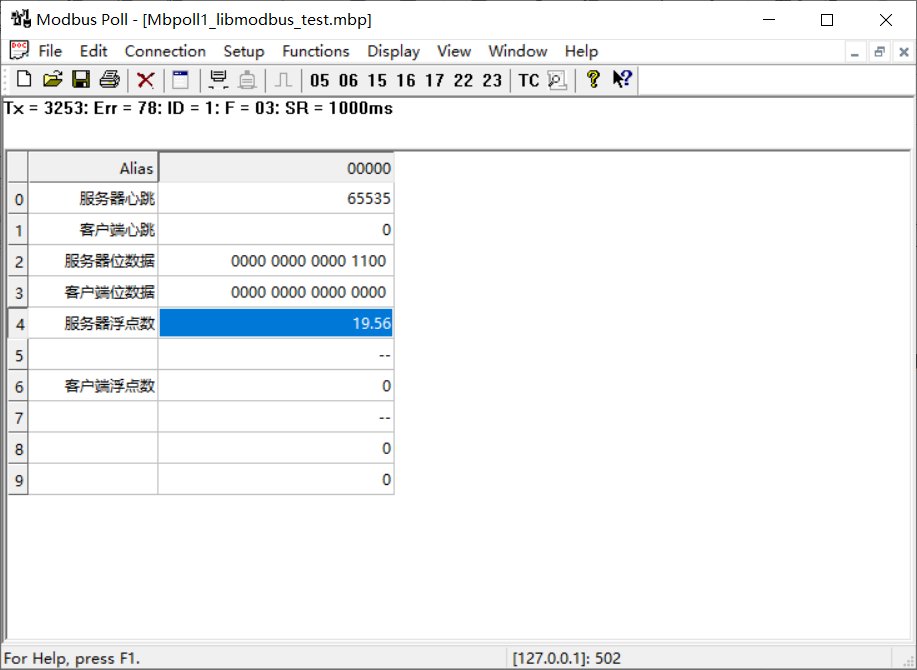Select function 15 write multiple coils
The image size is (917, 670).
tap(377, 80)
